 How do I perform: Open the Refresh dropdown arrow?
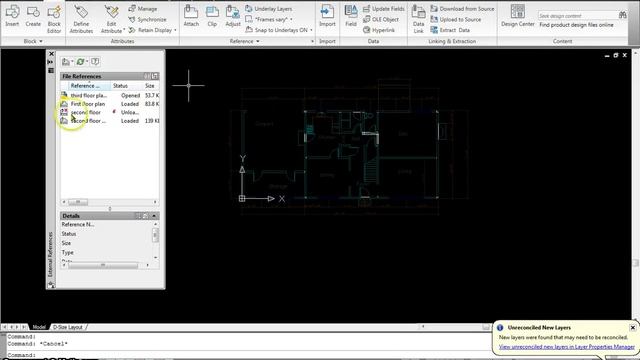click(x=87, y=62)
